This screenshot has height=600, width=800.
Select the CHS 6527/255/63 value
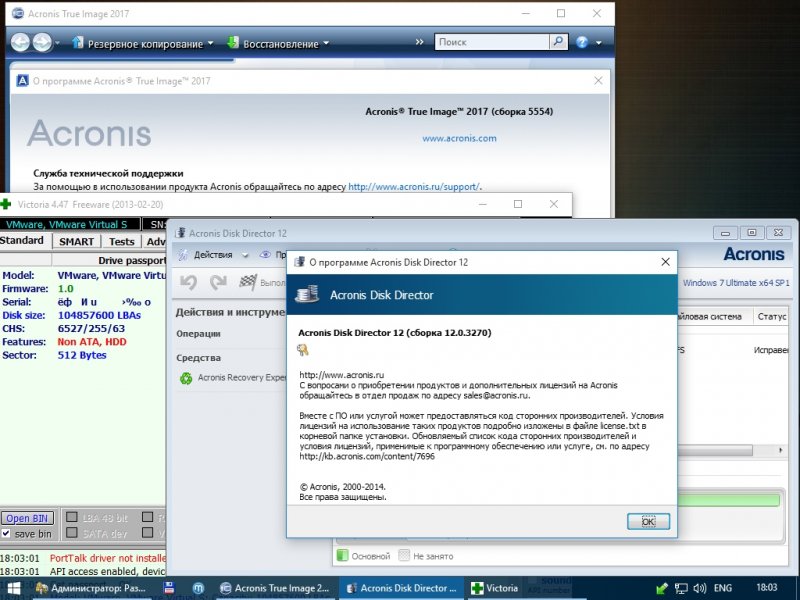point(91,329)
